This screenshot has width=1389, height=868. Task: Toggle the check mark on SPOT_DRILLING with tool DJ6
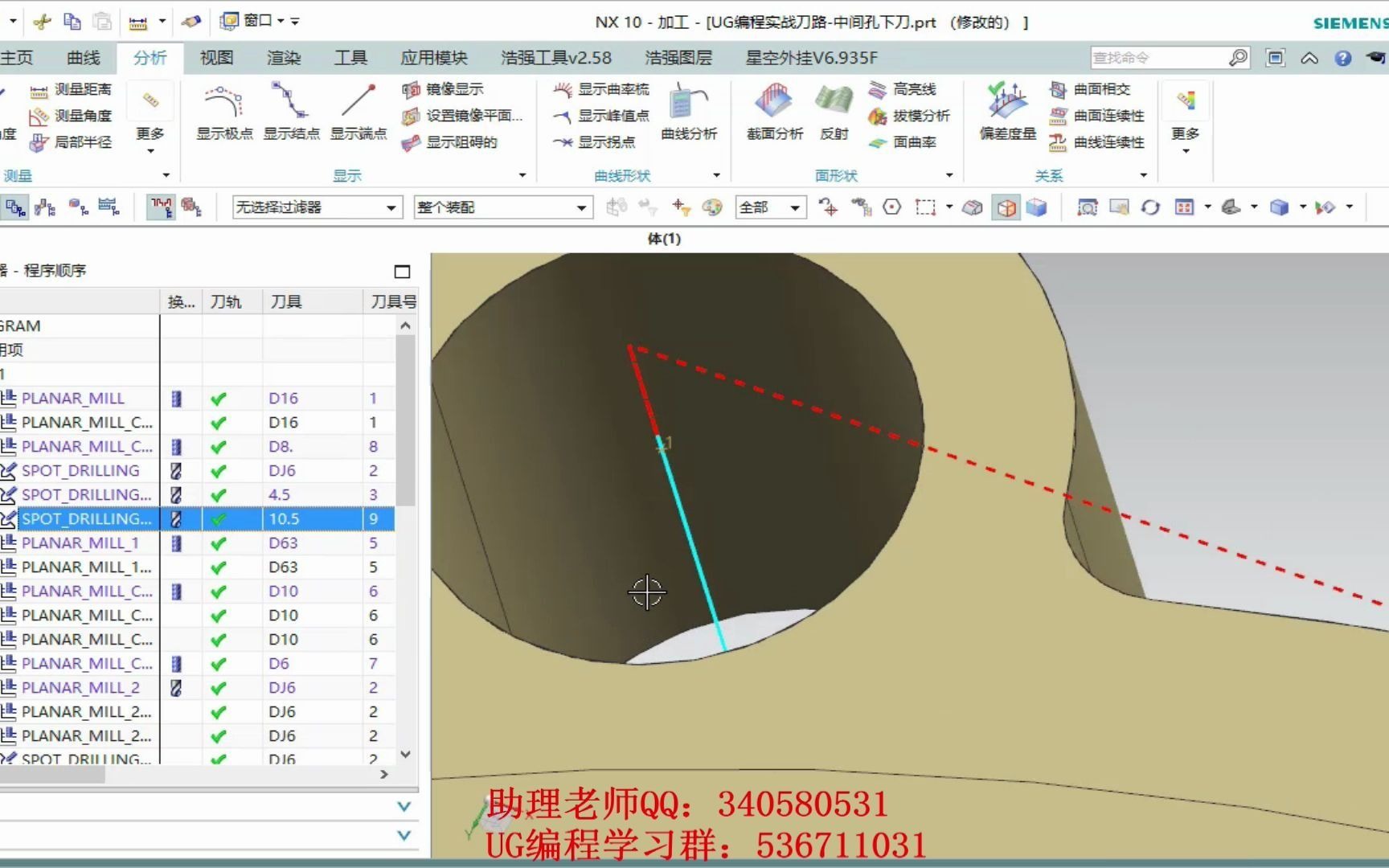tap(218, 470)
